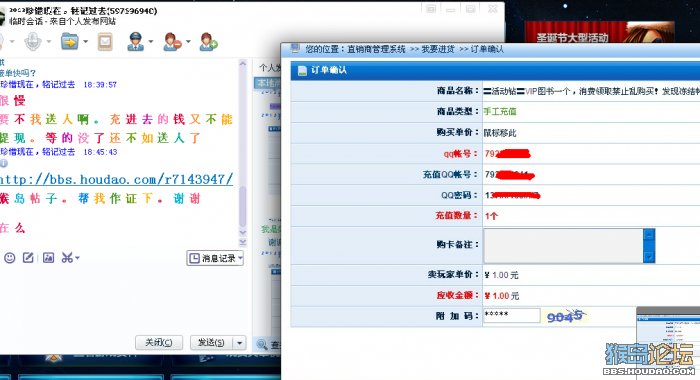This screenshot has height=380, width=700.
Task: Click the 9845 captcha image
Action: 566,316
